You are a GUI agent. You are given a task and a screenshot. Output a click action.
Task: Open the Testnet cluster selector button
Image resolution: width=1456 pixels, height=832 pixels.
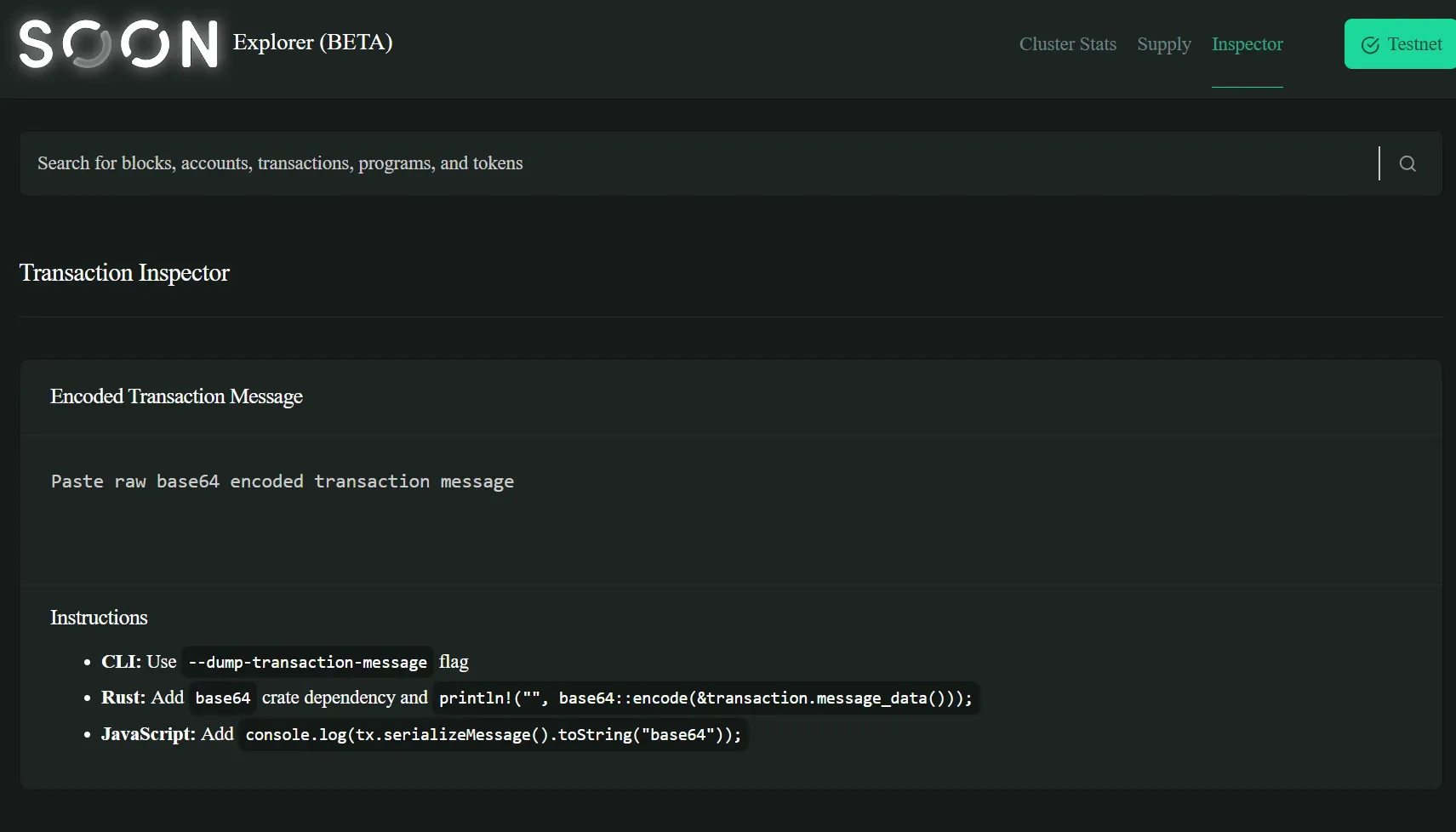click(x=1401, y=44)
